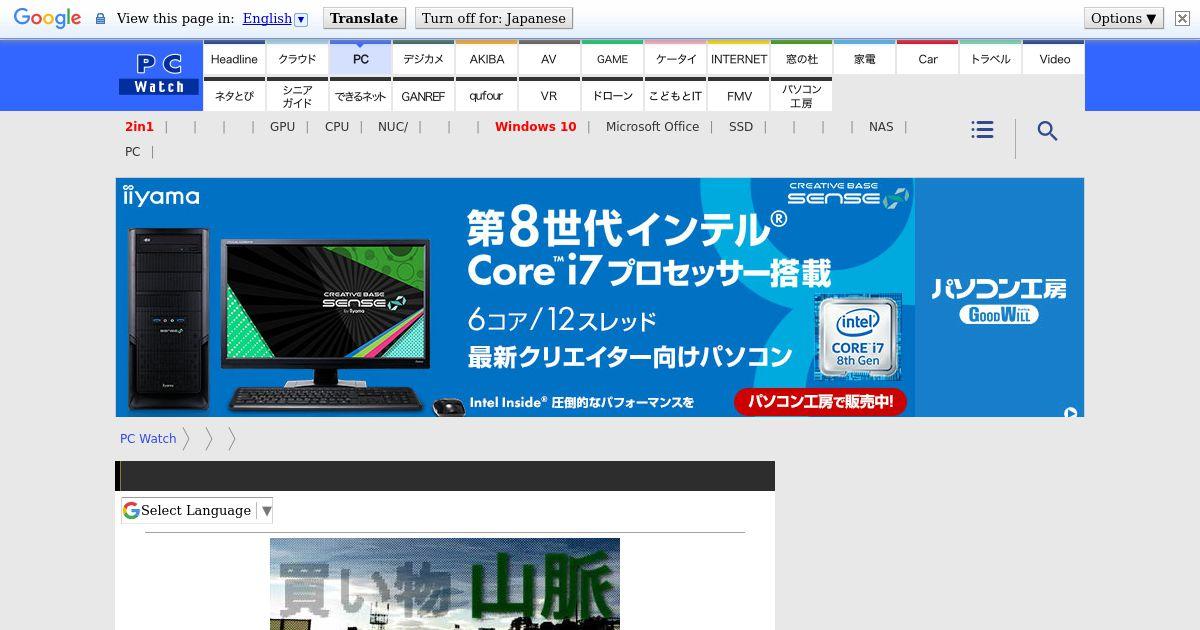Open the ネタとぴ tab

coord(234,96)
